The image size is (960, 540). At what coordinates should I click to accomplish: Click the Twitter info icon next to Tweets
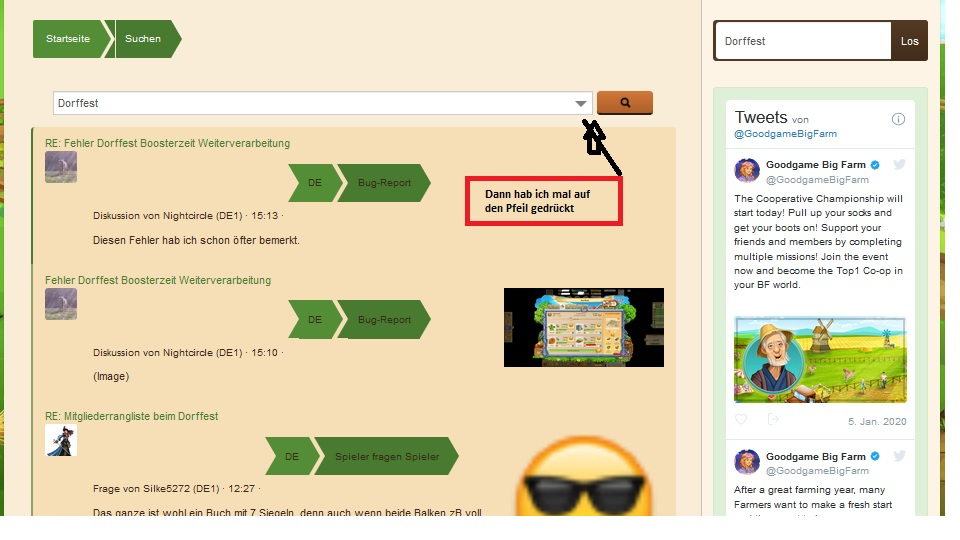point(898,119)
